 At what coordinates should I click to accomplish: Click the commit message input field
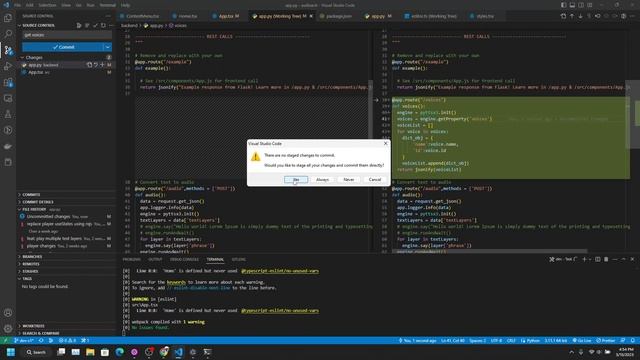click(x=67, y=35)
